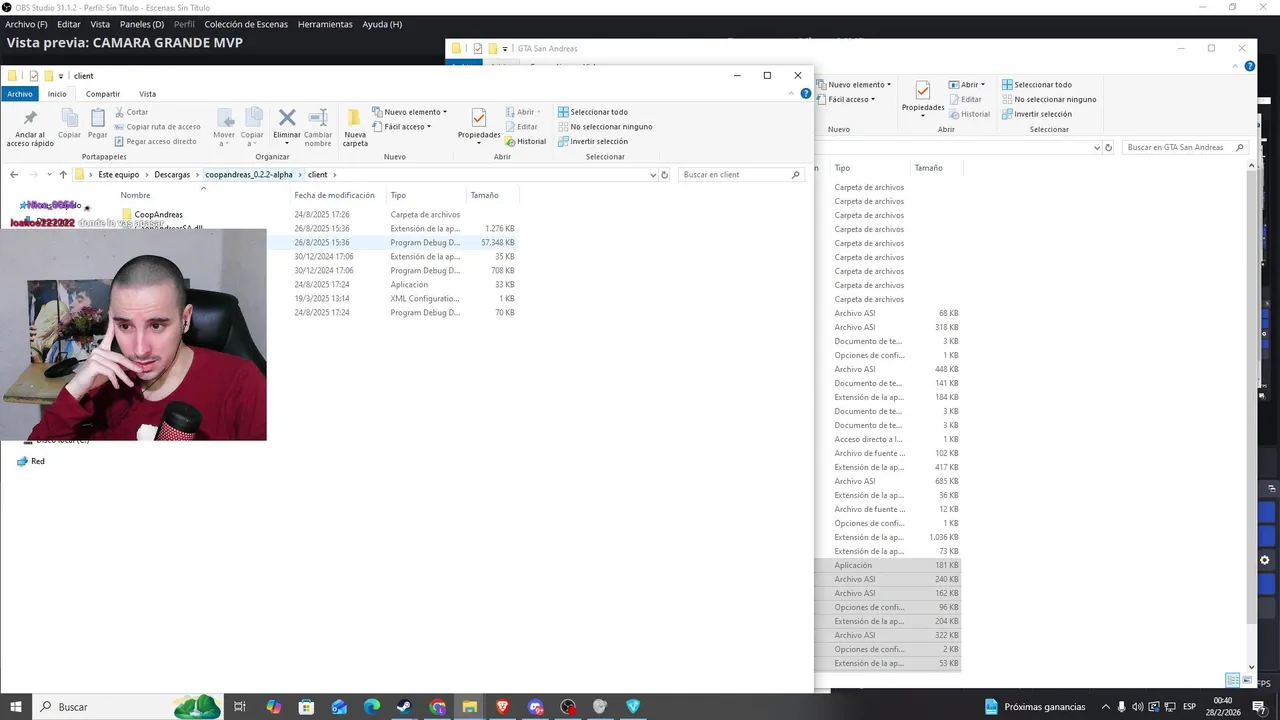Switch to the Compartir ribbon tab
The image size is (1280, 720).
coord(103,94)
